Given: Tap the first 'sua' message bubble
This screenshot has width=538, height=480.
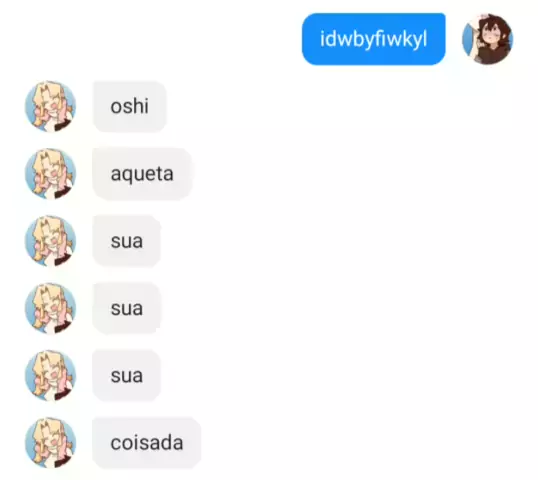Looking at the screenshot, I should point(127,241).
